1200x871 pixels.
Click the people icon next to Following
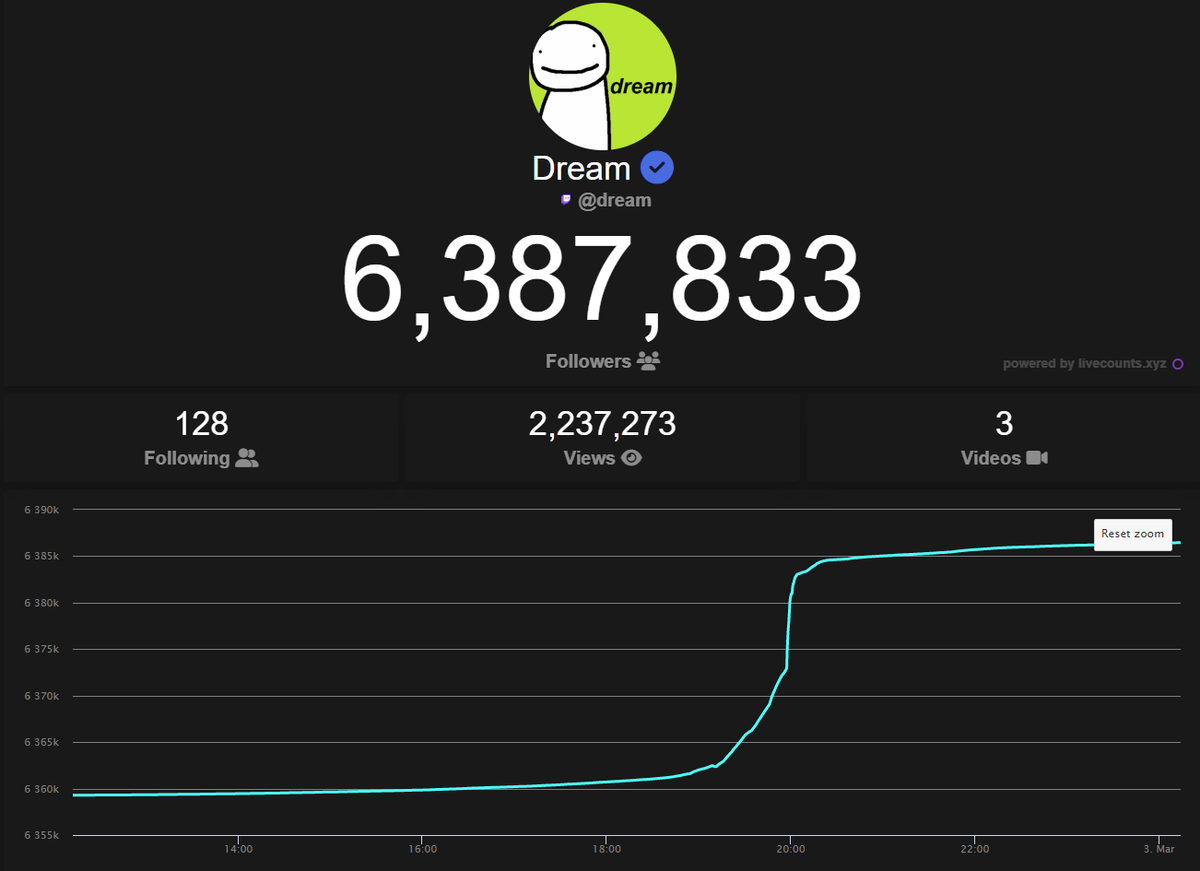pyautogui.click(x=247, y=458)
